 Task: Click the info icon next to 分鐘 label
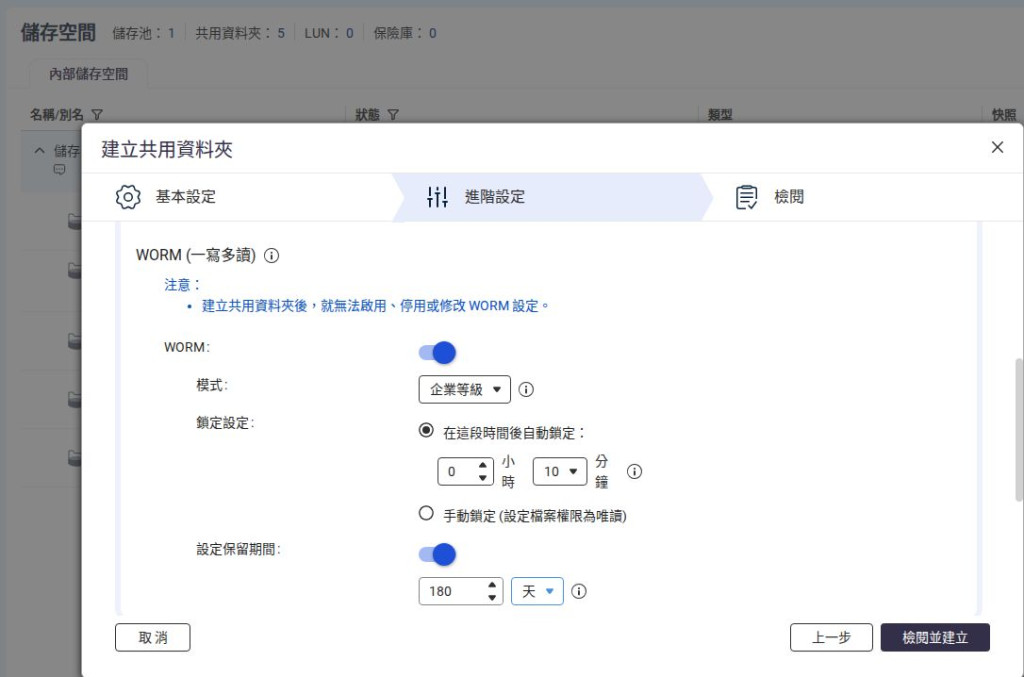(634, 471)
